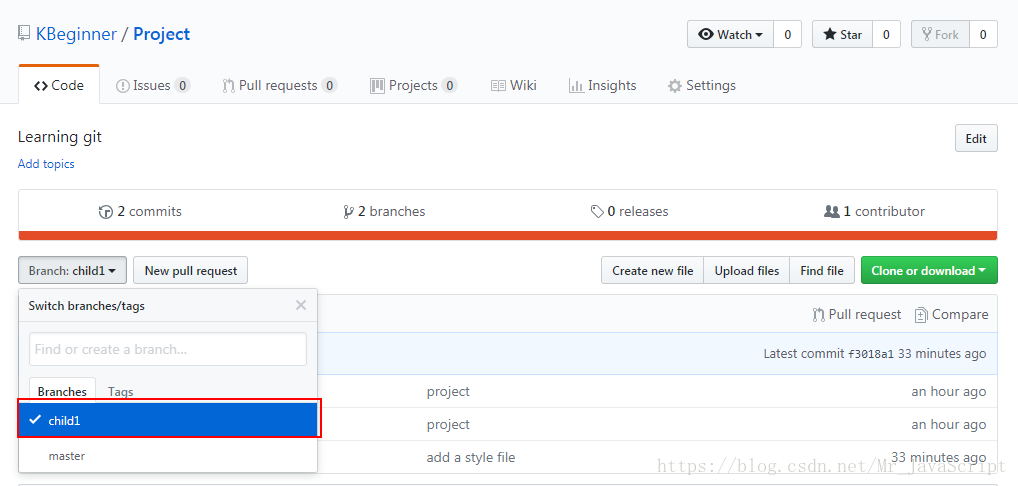Click the Find file button
The height and width of the screenshot is (486, 1018).
822,271
